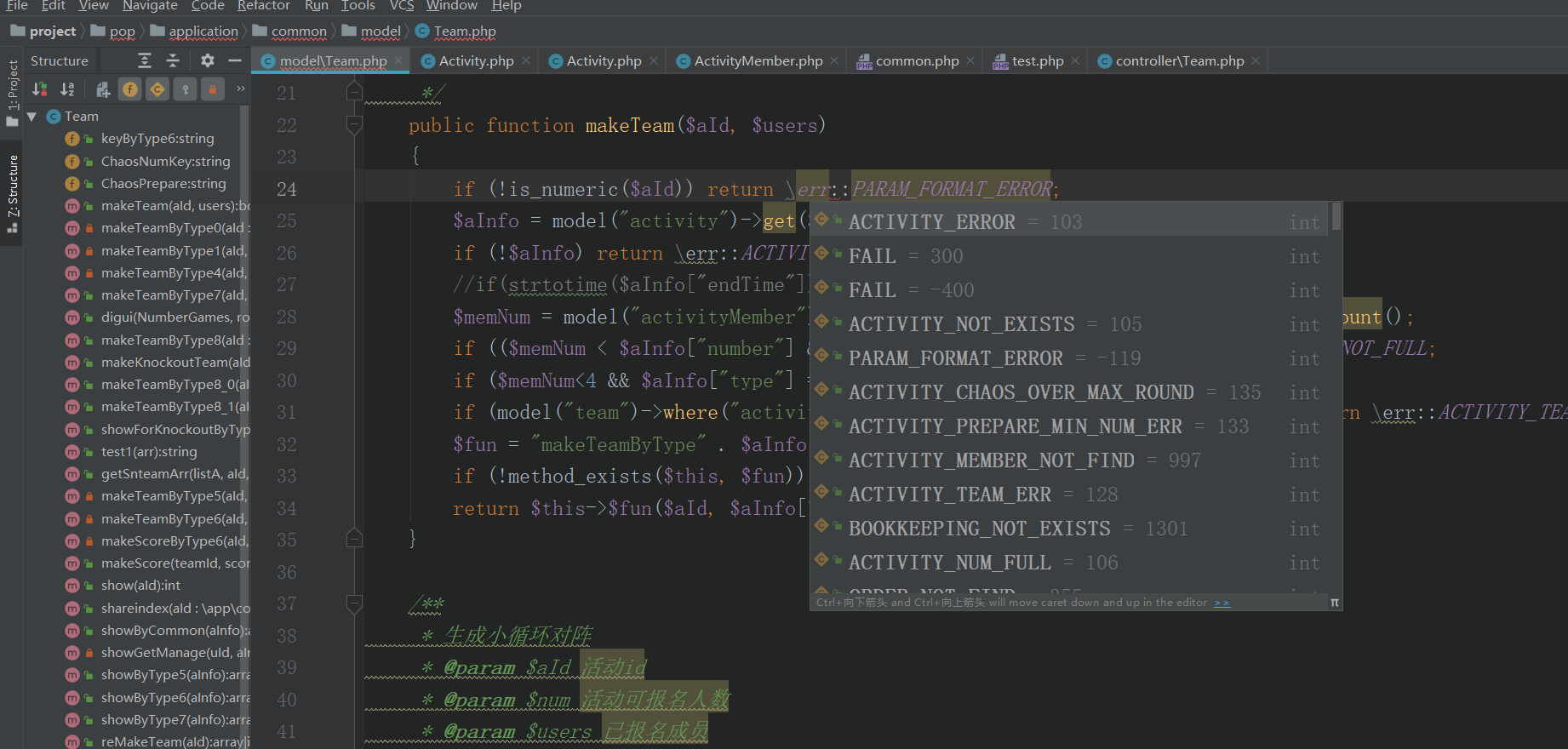Click Sort Alphabetically icon
The width and height of the screenshot is (1568, 749).
point(67,89)
